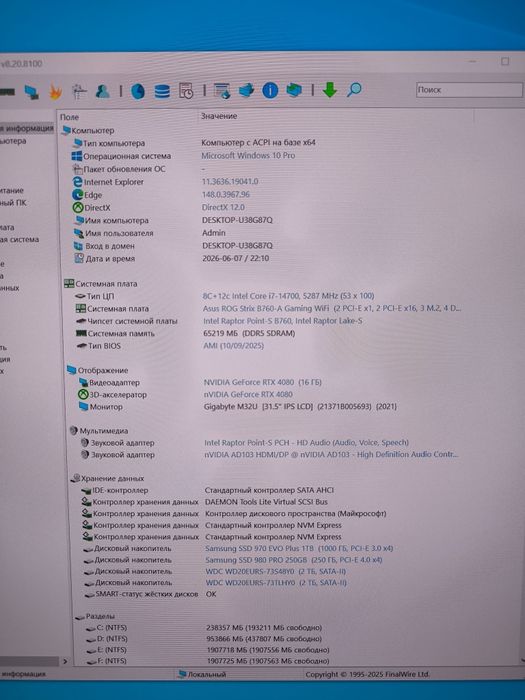This screenshot has width=525, height=700.
Task: Click the blue cube toolbar icon
Action: (x=294, y=90)
